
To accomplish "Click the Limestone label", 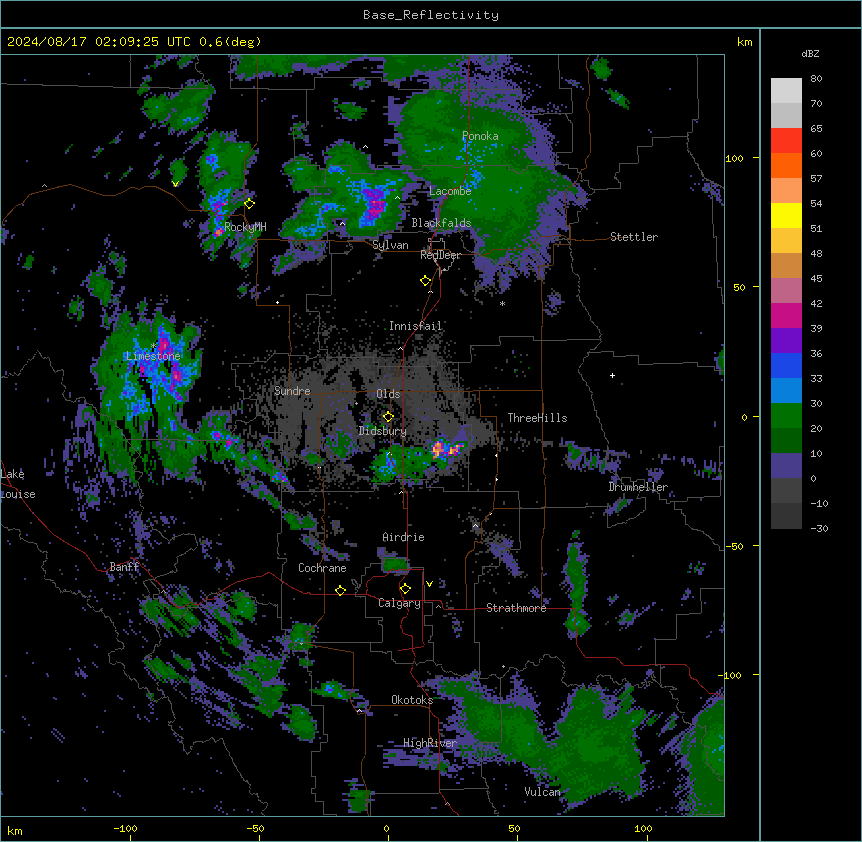I will coord(153,356).
